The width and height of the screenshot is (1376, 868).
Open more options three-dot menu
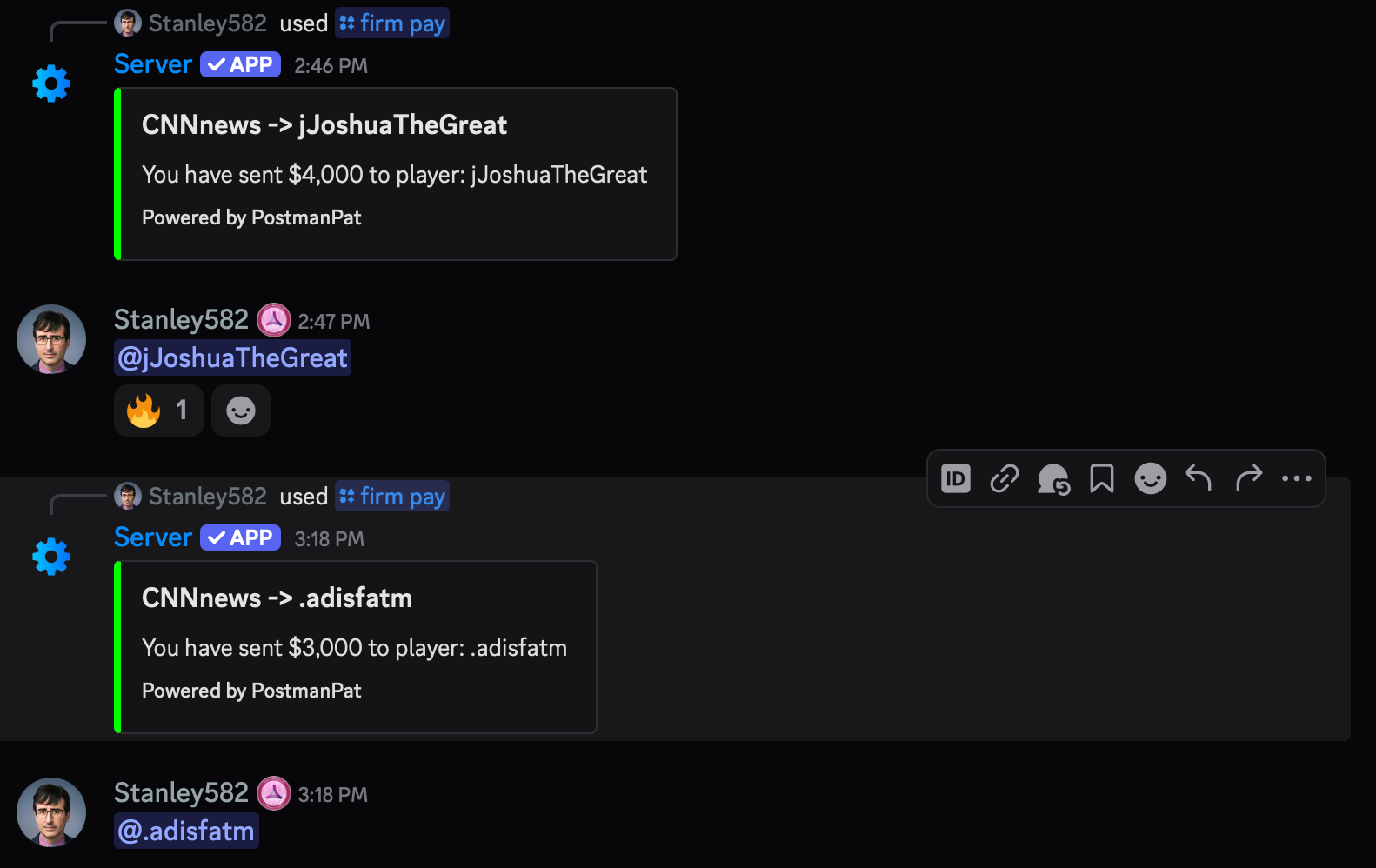pyautogui.click(x=1296, y=478)
